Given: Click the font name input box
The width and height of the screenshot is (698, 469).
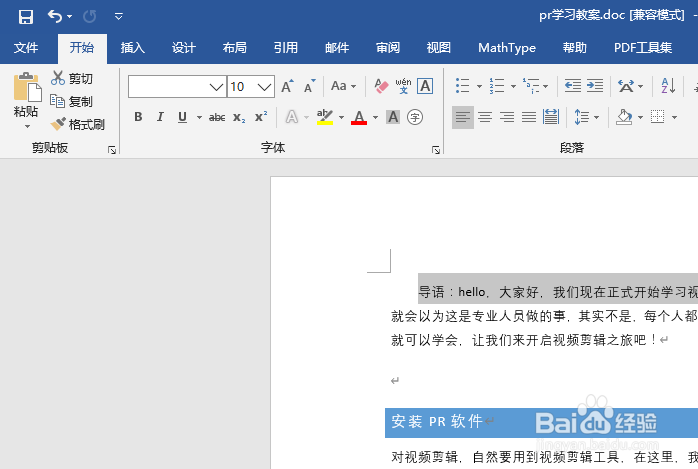Looking at the screenshot, I should tap(168, 86).
